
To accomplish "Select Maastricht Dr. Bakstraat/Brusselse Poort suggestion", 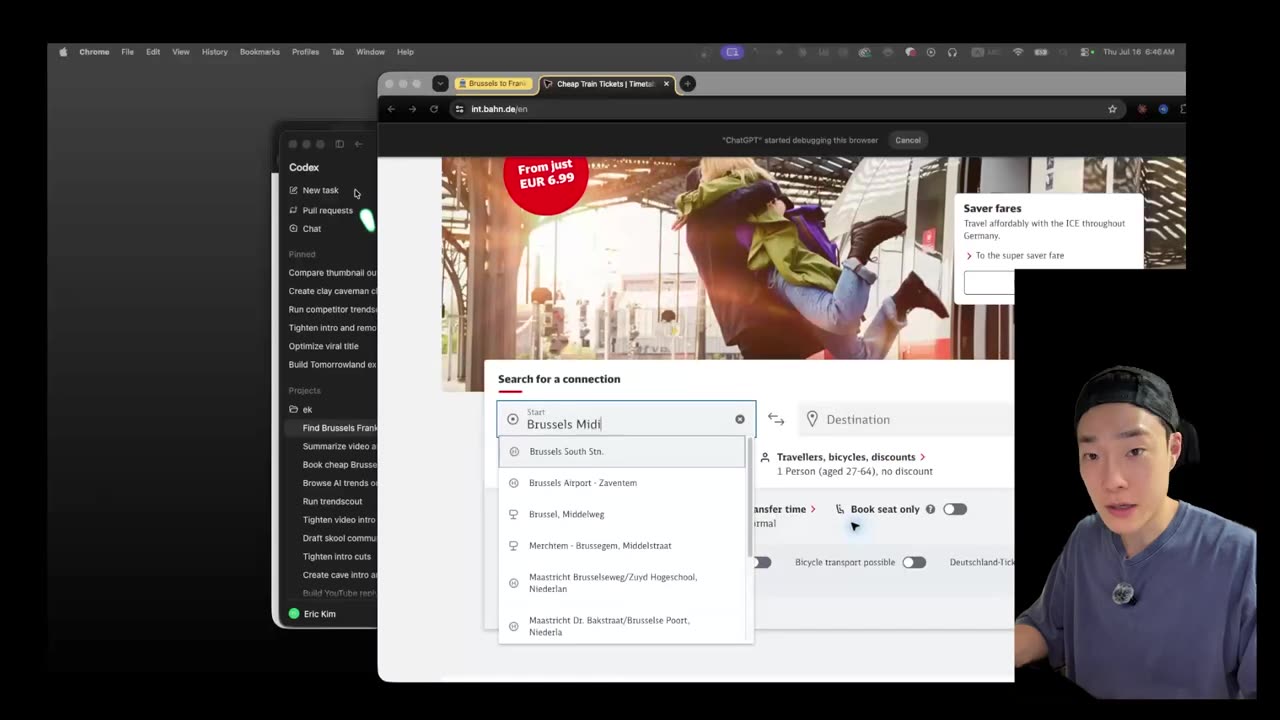I will (622, 626).
